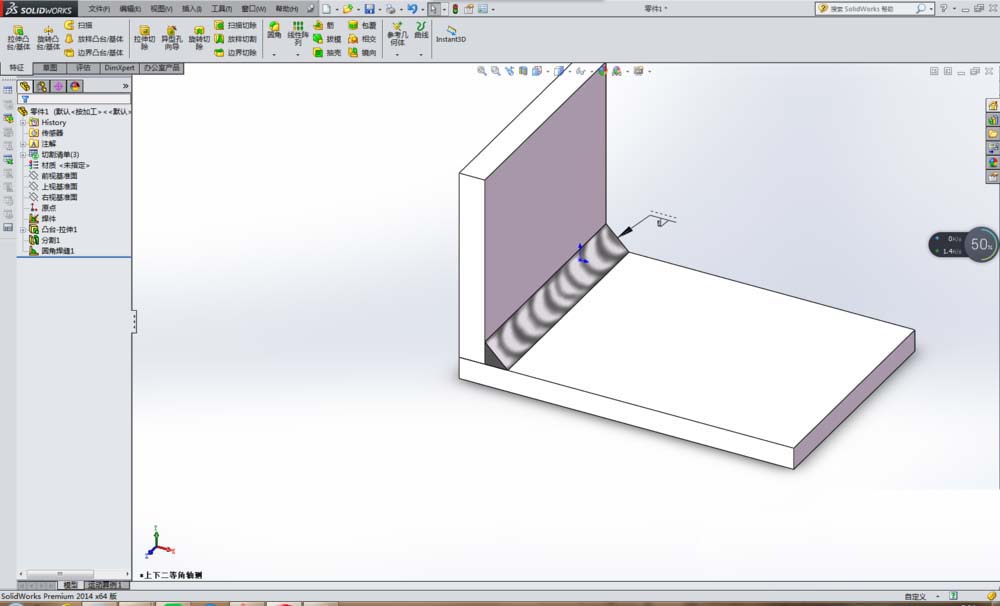Click the Shell (抽壳) tool
The height and width of the screenshot is (606, 1000).
(x=327, y=52)
